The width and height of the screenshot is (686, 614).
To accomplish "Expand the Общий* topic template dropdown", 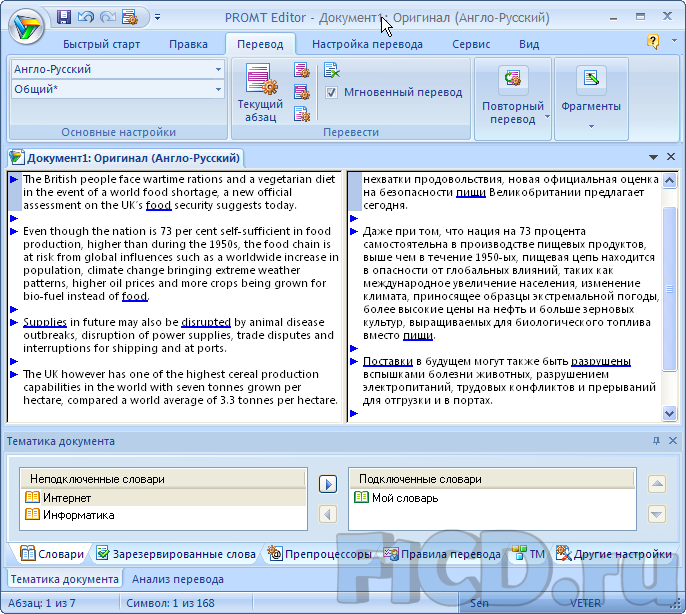I will [x=218, y=90].
